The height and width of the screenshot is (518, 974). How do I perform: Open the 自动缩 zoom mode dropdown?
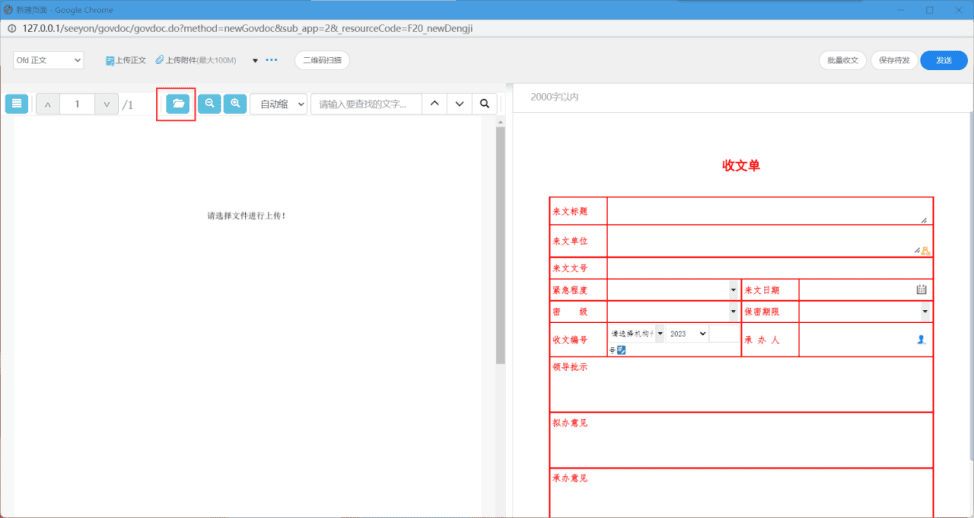click(278, 104)
